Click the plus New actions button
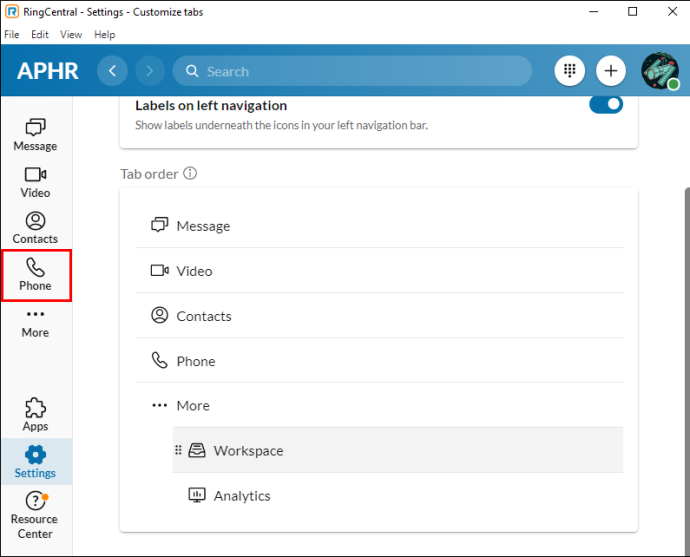Viewport: 690px width, 557px height. 611,71
